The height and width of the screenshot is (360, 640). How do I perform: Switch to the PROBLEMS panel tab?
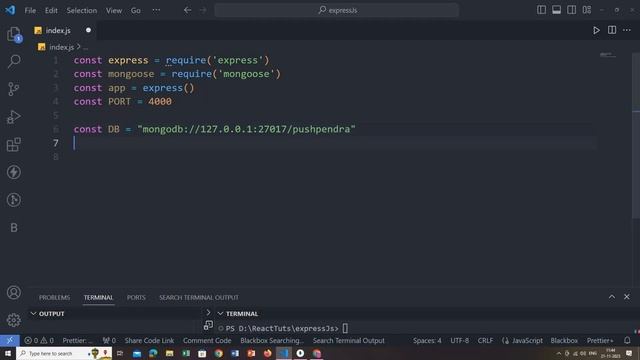click(54, 298)
